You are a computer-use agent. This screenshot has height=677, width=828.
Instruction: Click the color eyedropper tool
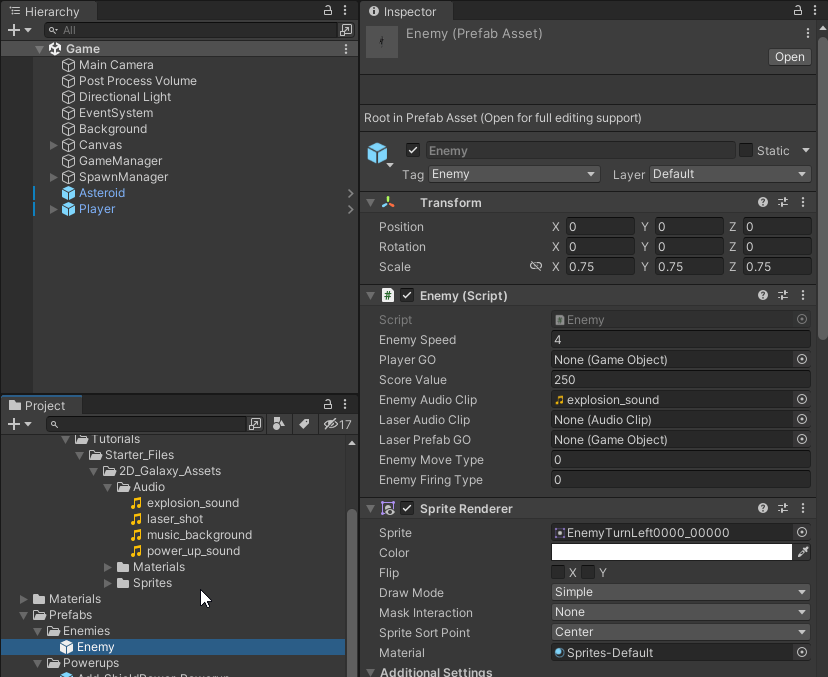click(803, 552)
